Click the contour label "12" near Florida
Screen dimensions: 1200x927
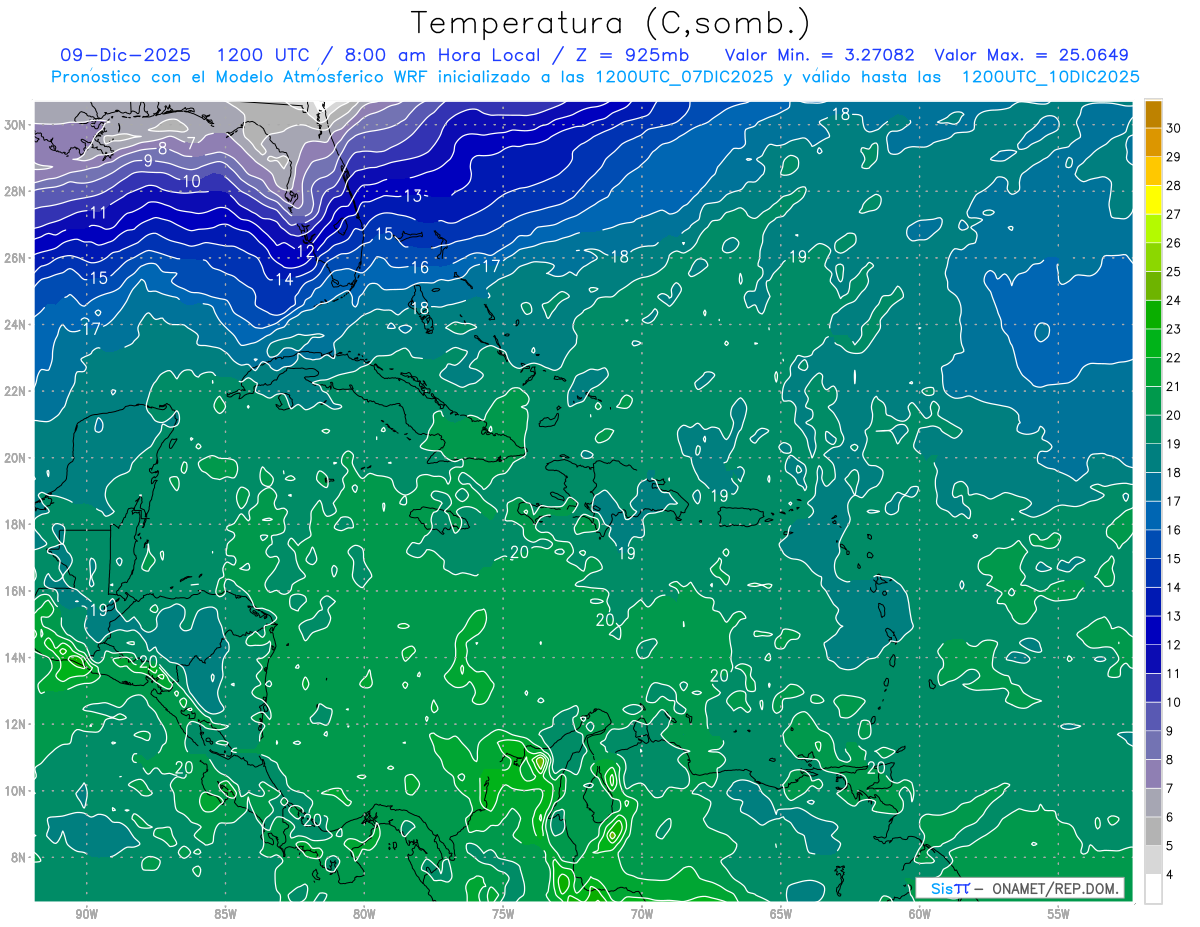(306, 251)
